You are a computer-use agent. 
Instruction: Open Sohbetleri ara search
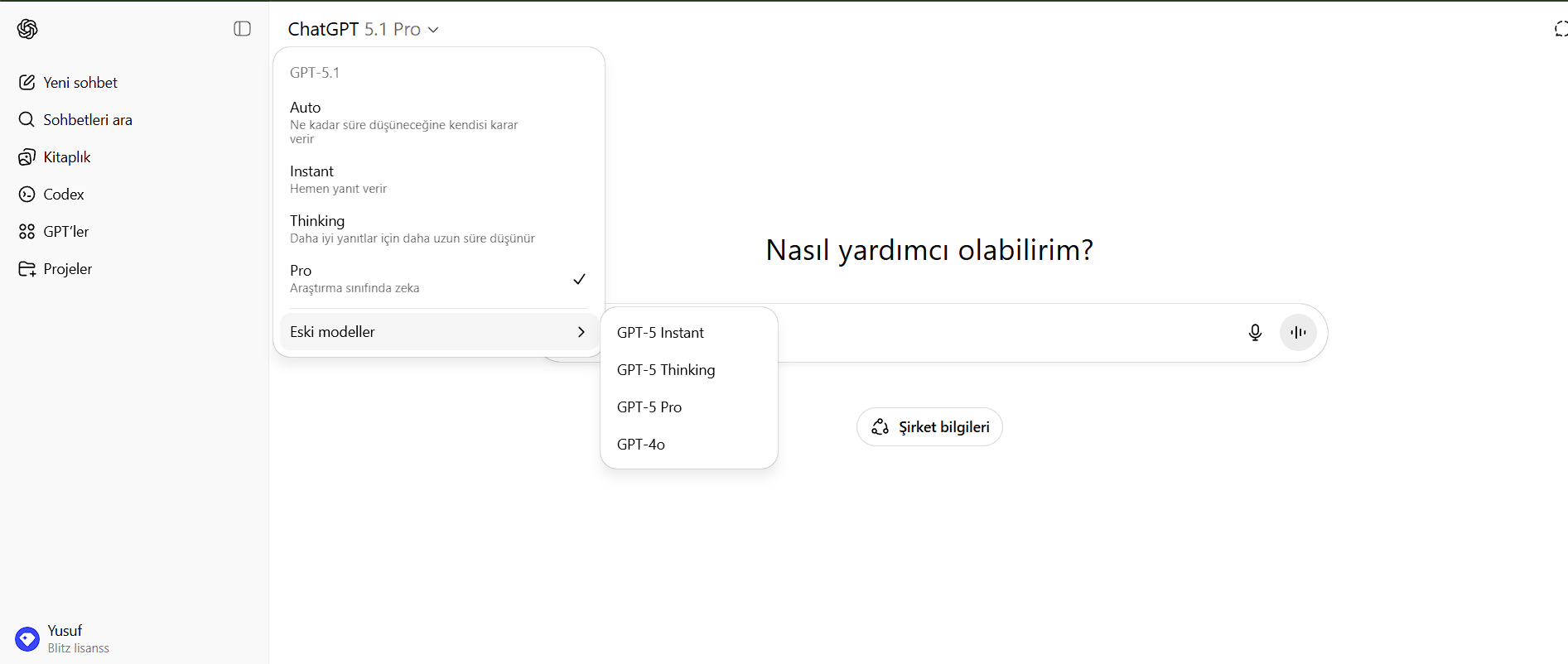87,120
